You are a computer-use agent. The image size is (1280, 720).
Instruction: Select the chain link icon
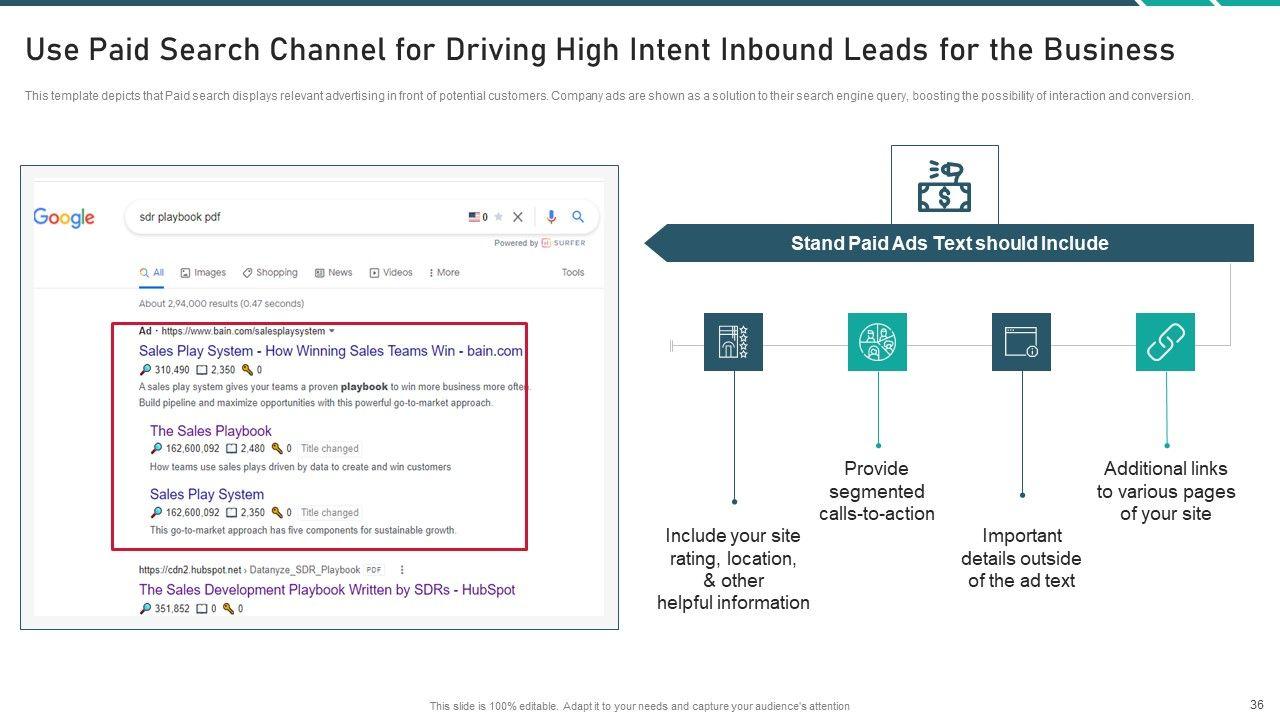coord(1165,342)
